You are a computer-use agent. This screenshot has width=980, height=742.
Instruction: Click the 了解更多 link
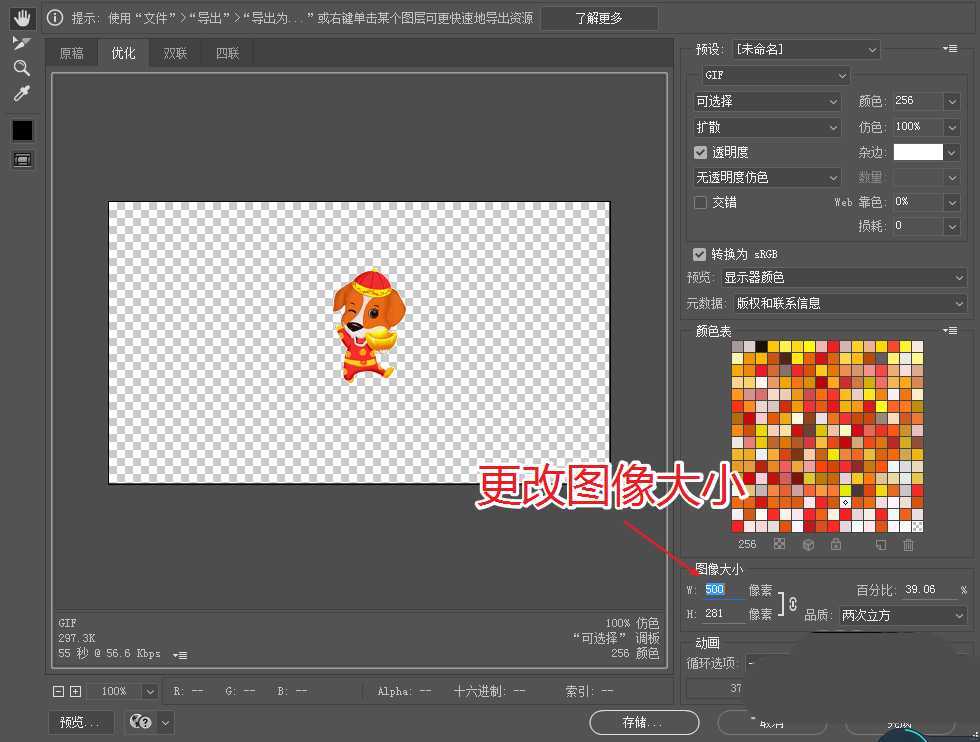coord(599,17)
